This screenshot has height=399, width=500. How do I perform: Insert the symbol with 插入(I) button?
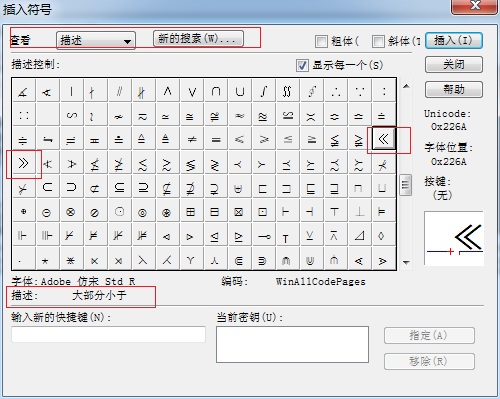tap(454, 41)
